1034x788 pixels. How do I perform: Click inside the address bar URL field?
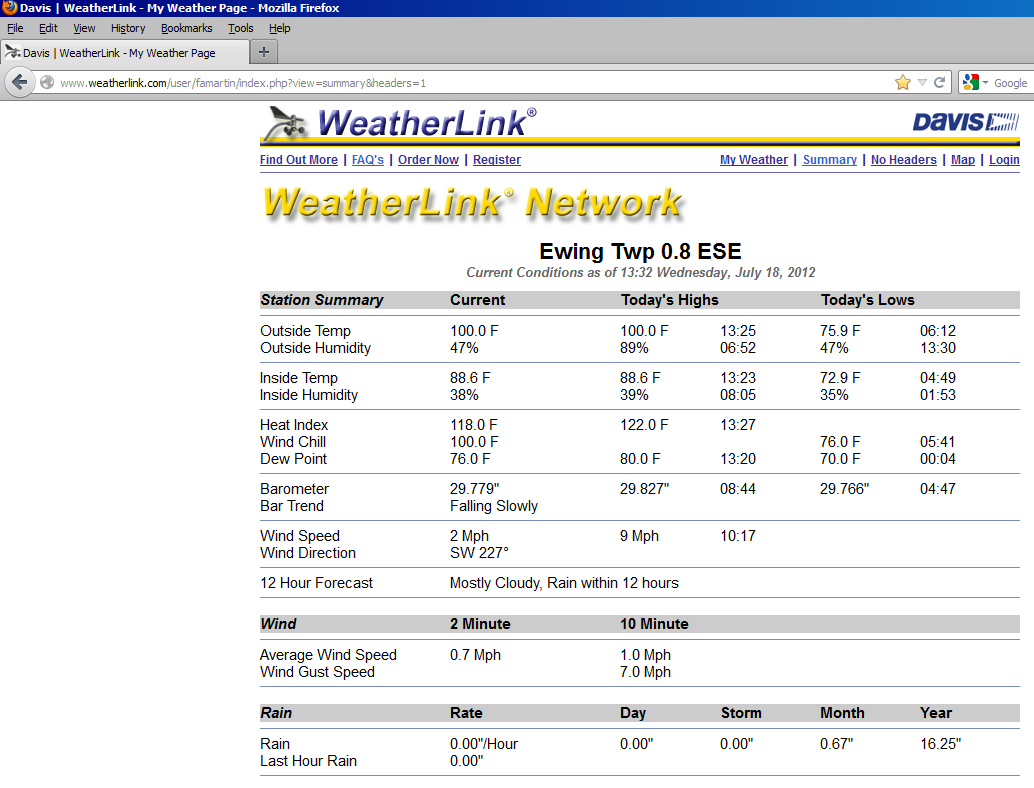pyautogui.click(x=450, y=83)
